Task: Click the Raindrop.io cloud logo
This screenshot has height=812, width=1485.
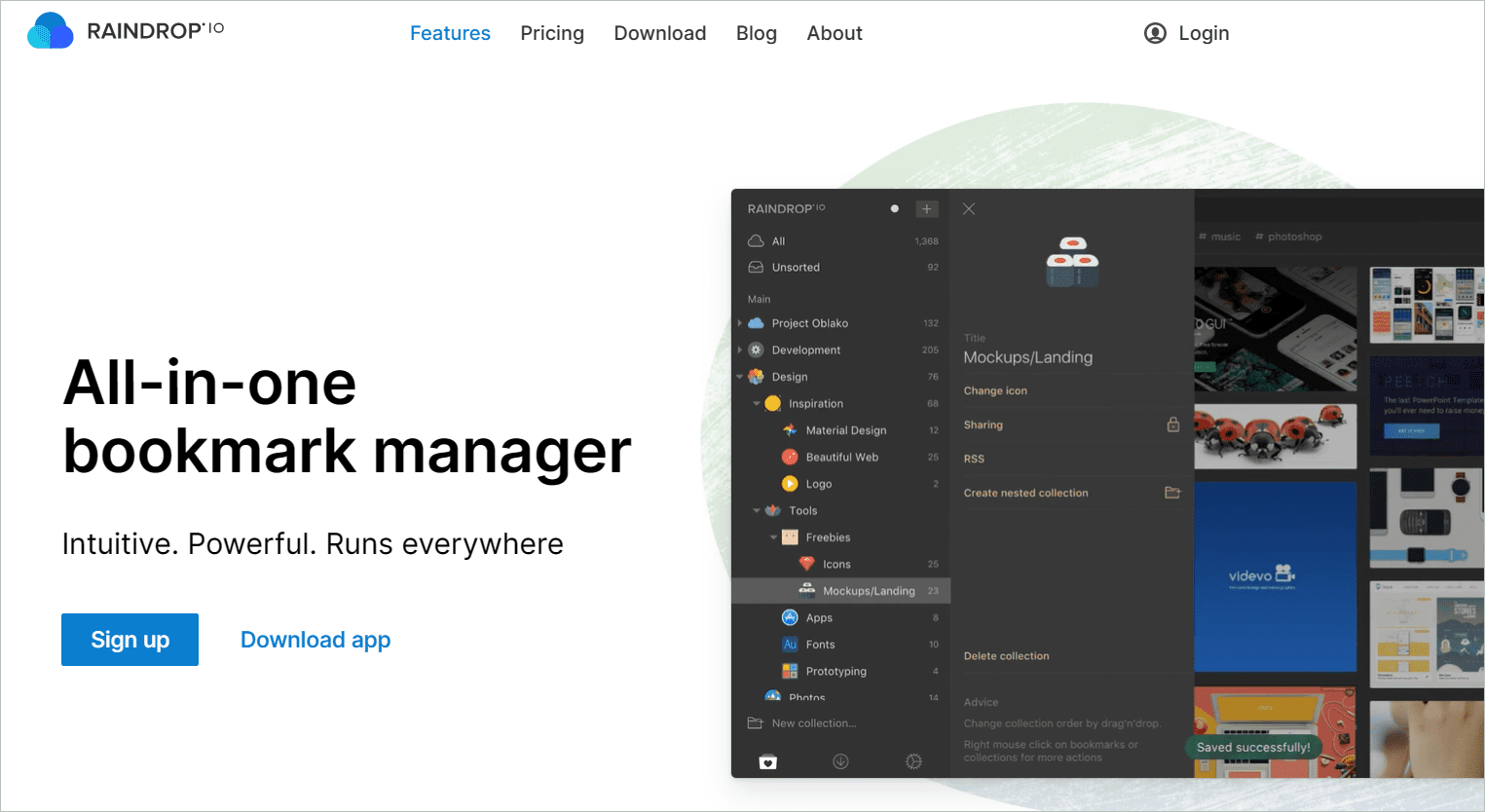Action: pyautogui.click(x=51, y=31)
